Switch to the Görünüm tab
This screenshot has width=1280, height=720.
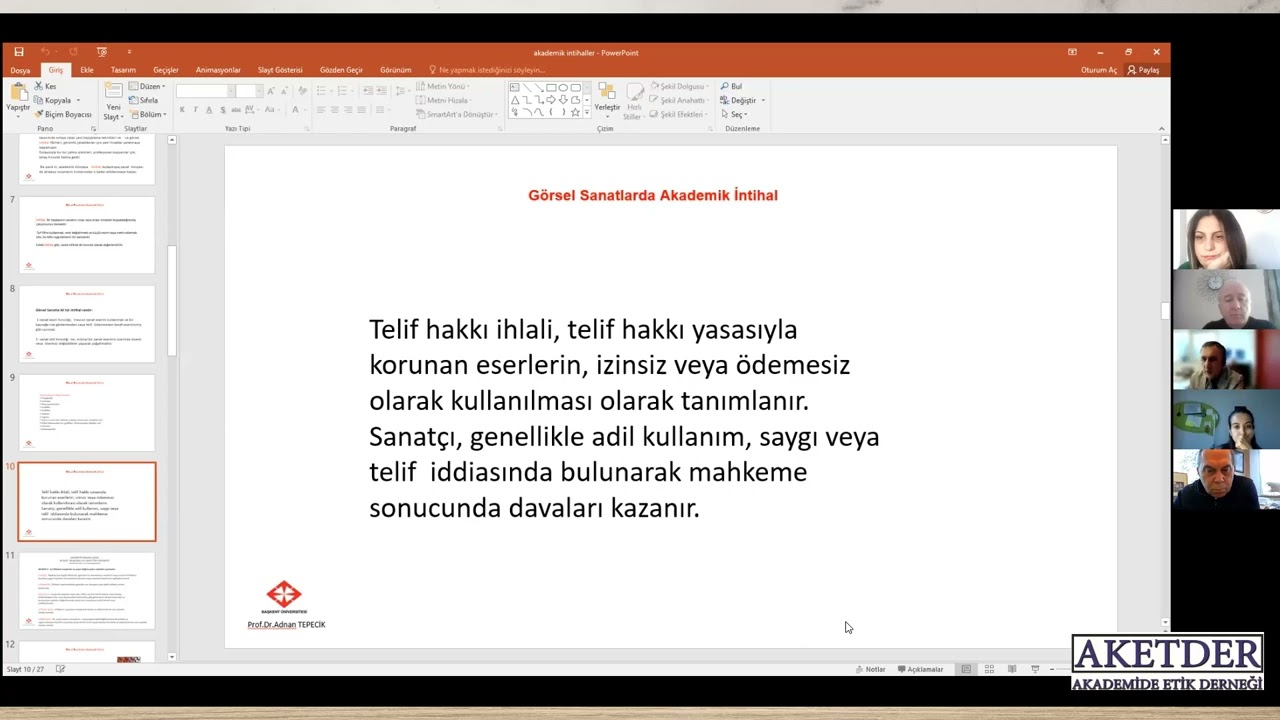tap(396, 70)
